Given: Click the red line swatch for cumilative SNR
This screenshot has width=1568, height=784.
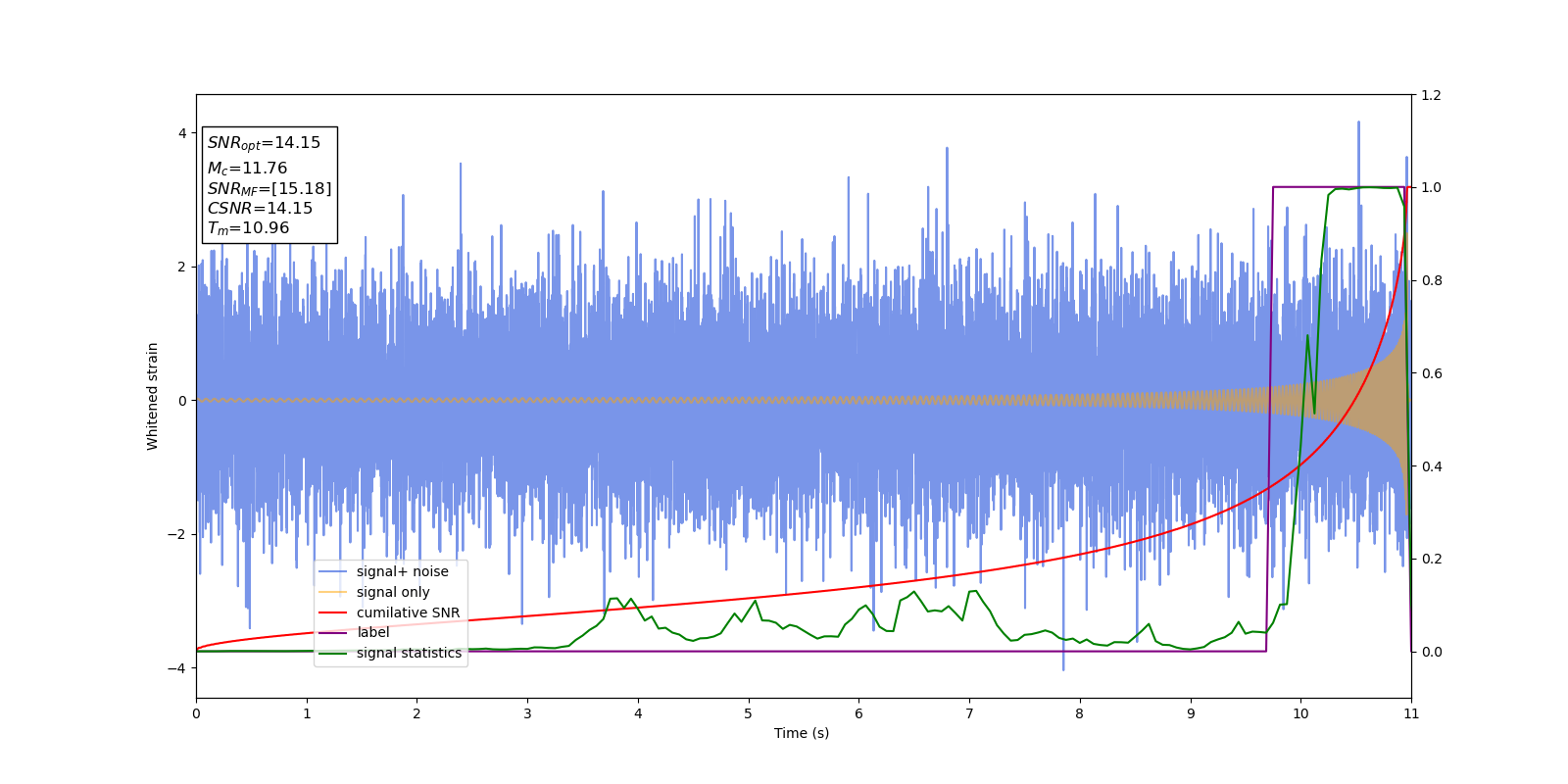Looking at the screenshot, I should (333, 612).
